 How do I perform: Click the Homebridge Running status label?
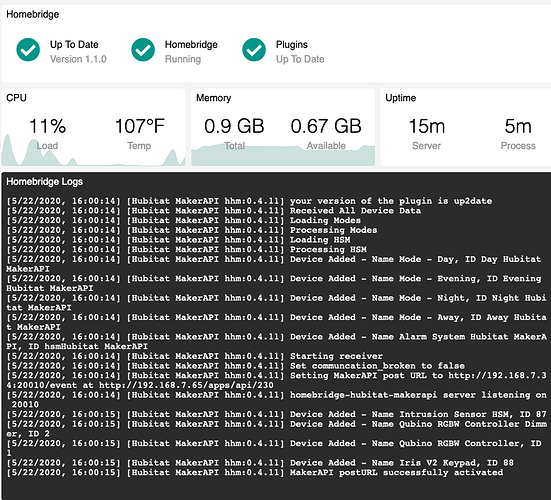183,59
